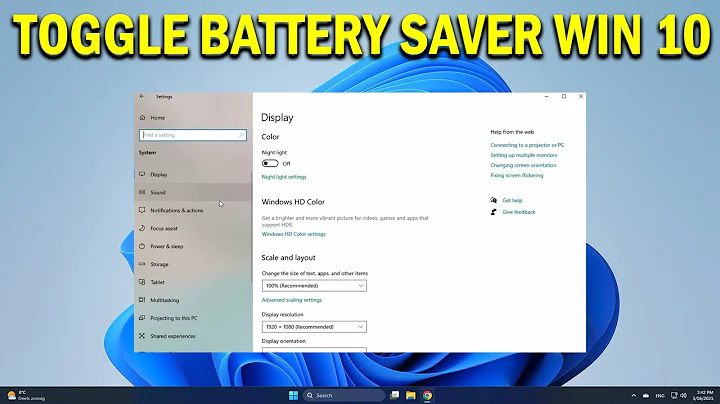Image resolution: width=720 pixels, height=404 pixels.
Task: Open File Explorer from the taskbar
Action: pos(411,395)
